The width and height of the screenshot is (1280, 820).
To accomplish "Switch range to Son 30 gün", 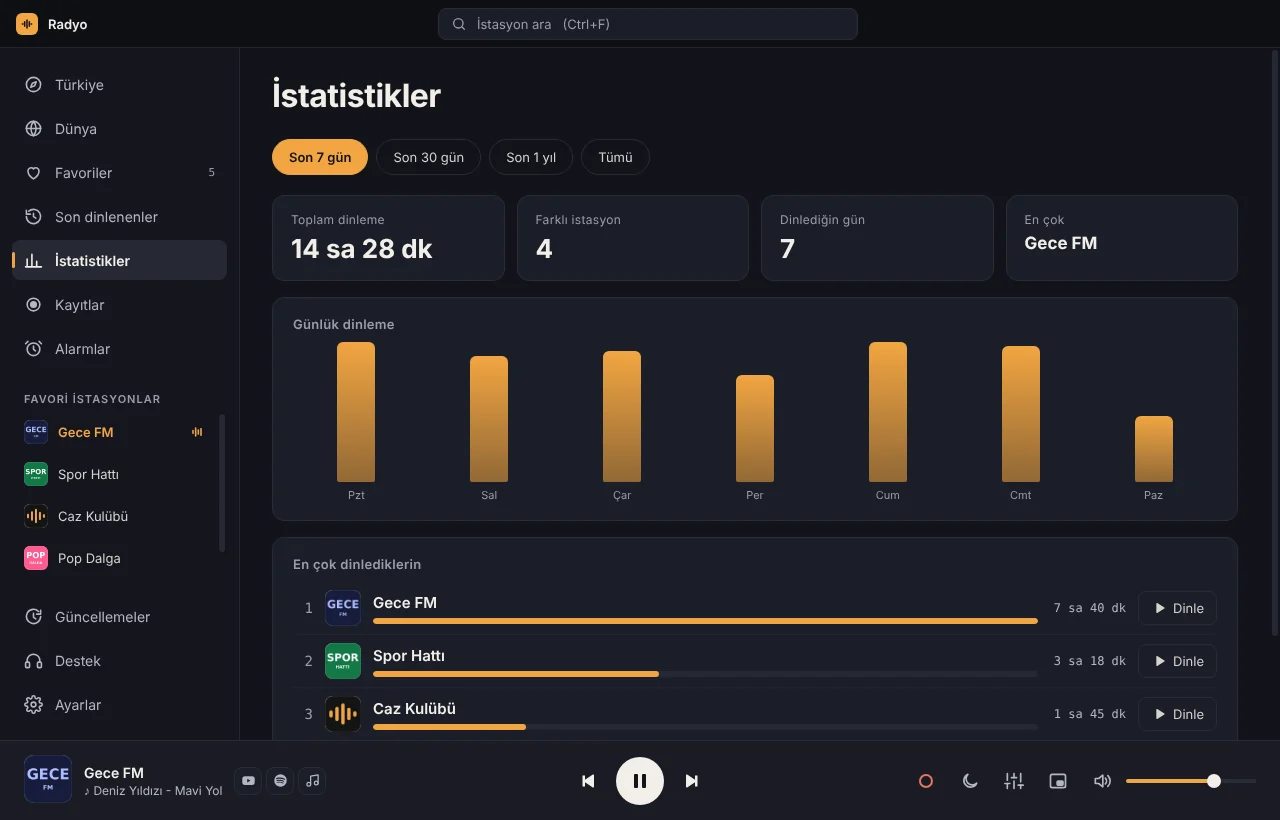I will [428, 157].
